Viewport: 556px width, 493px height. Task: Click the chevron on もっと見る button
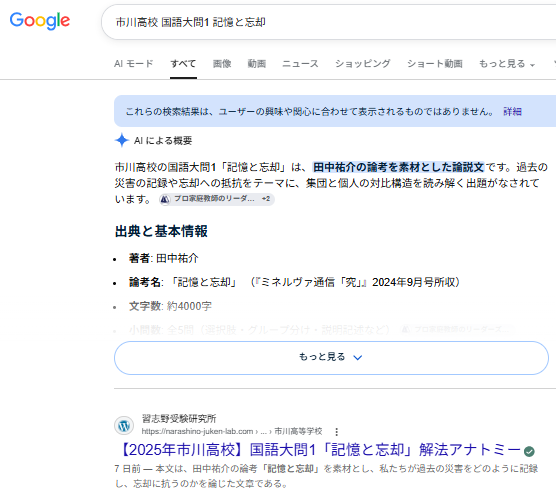coord(358,358)
